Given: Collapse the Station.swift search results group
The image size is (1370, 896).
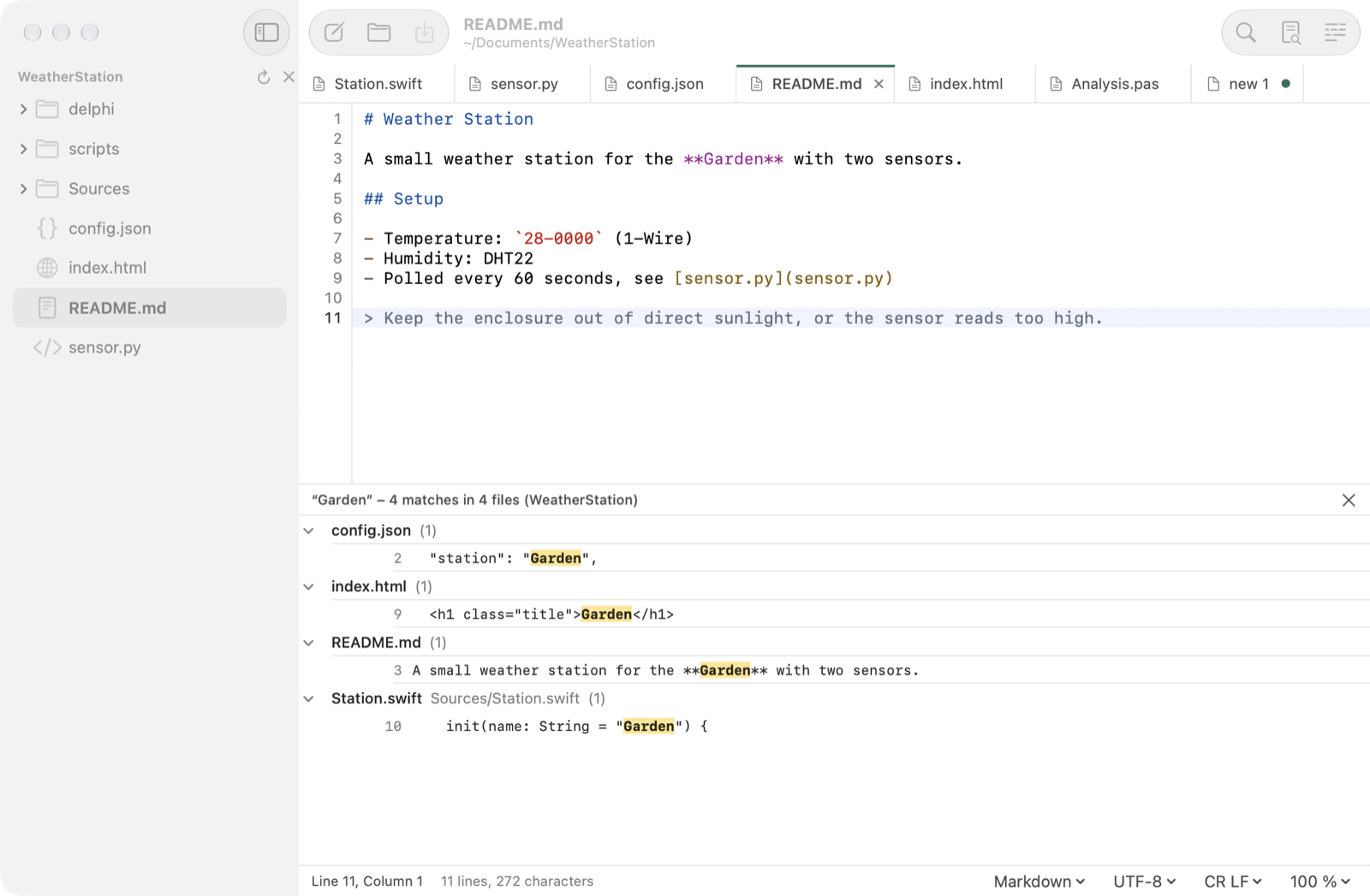Looking at the screenshot, I should 309,699.
